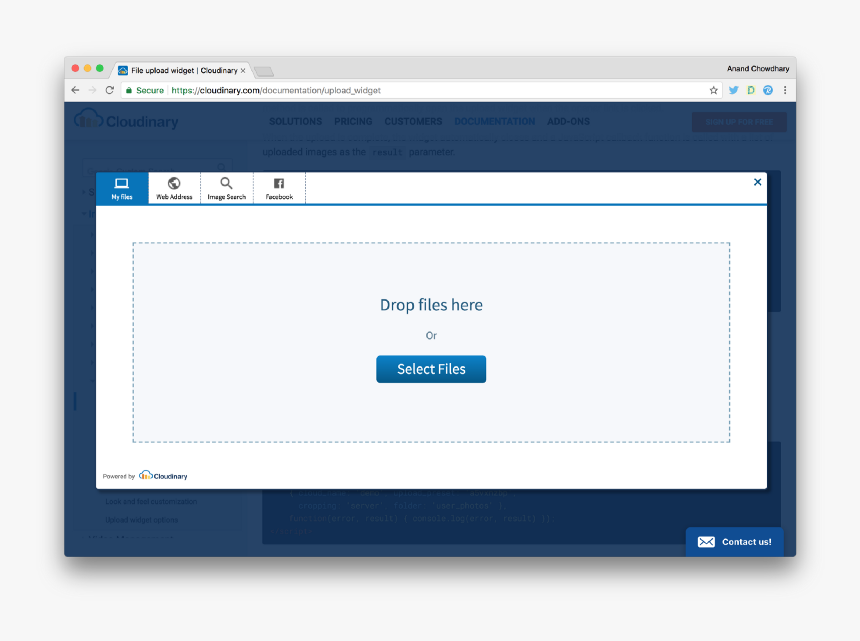Viewport: 860px width, 641px height.
Task: Click the Contact us! button
Action: coord(734,542)
